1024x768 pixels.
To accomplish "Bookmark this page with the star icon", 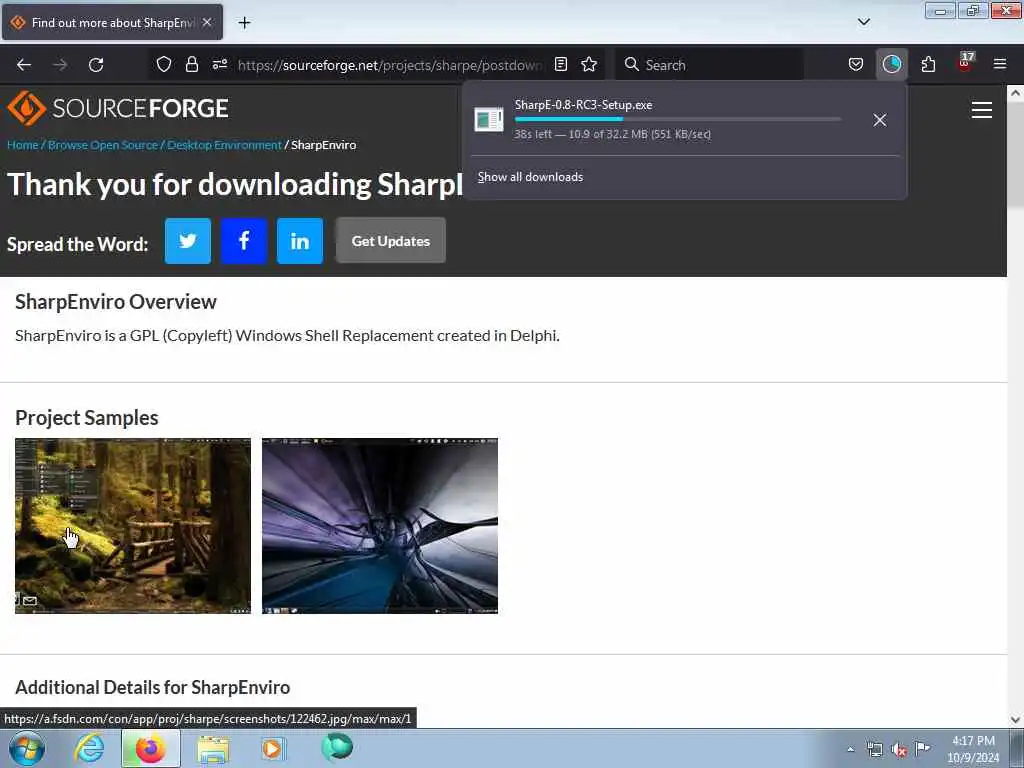I will tap(589, 64).
